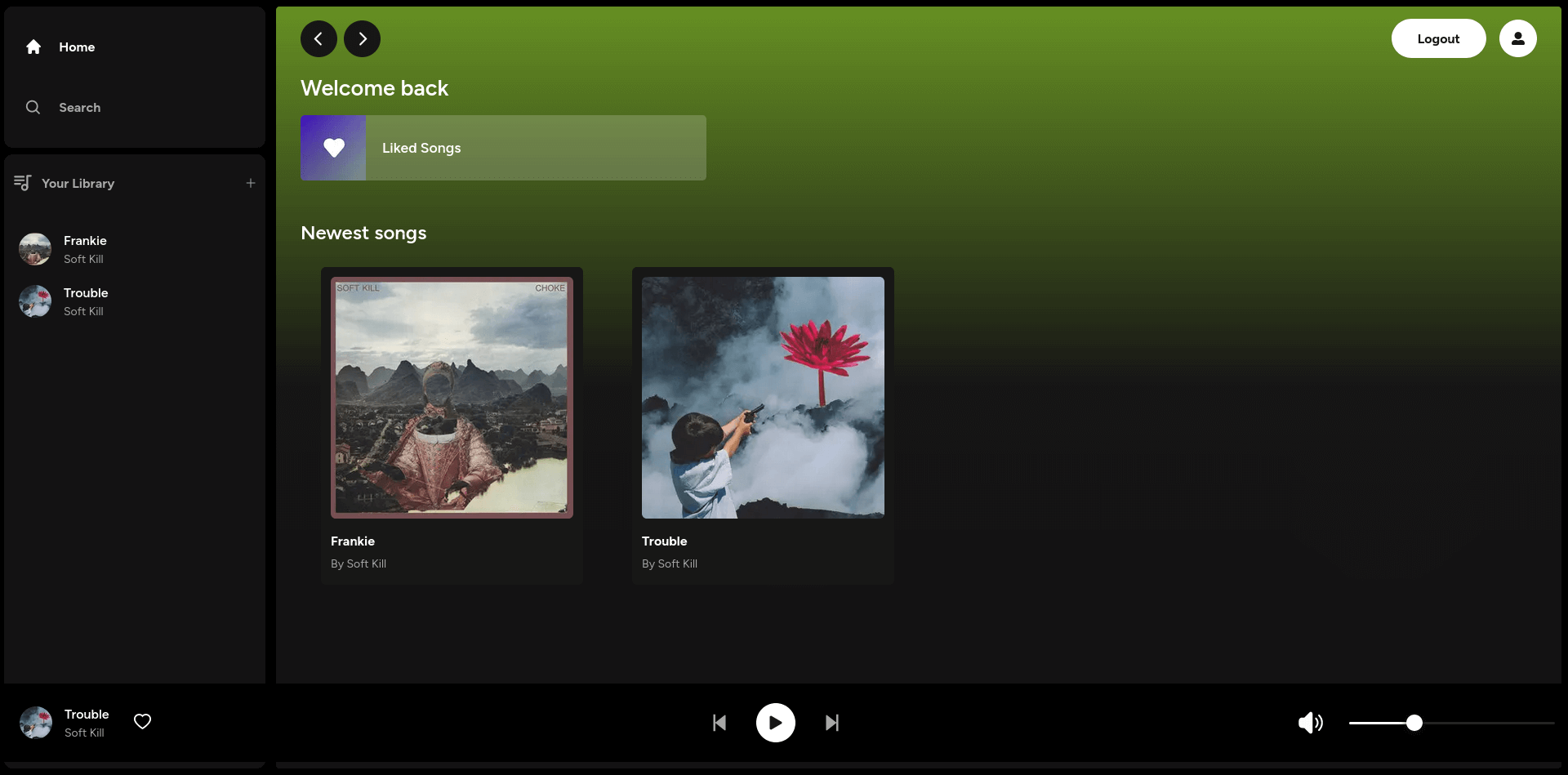Click the Home house icon
1568x775 pixels.
click(33, 47)
